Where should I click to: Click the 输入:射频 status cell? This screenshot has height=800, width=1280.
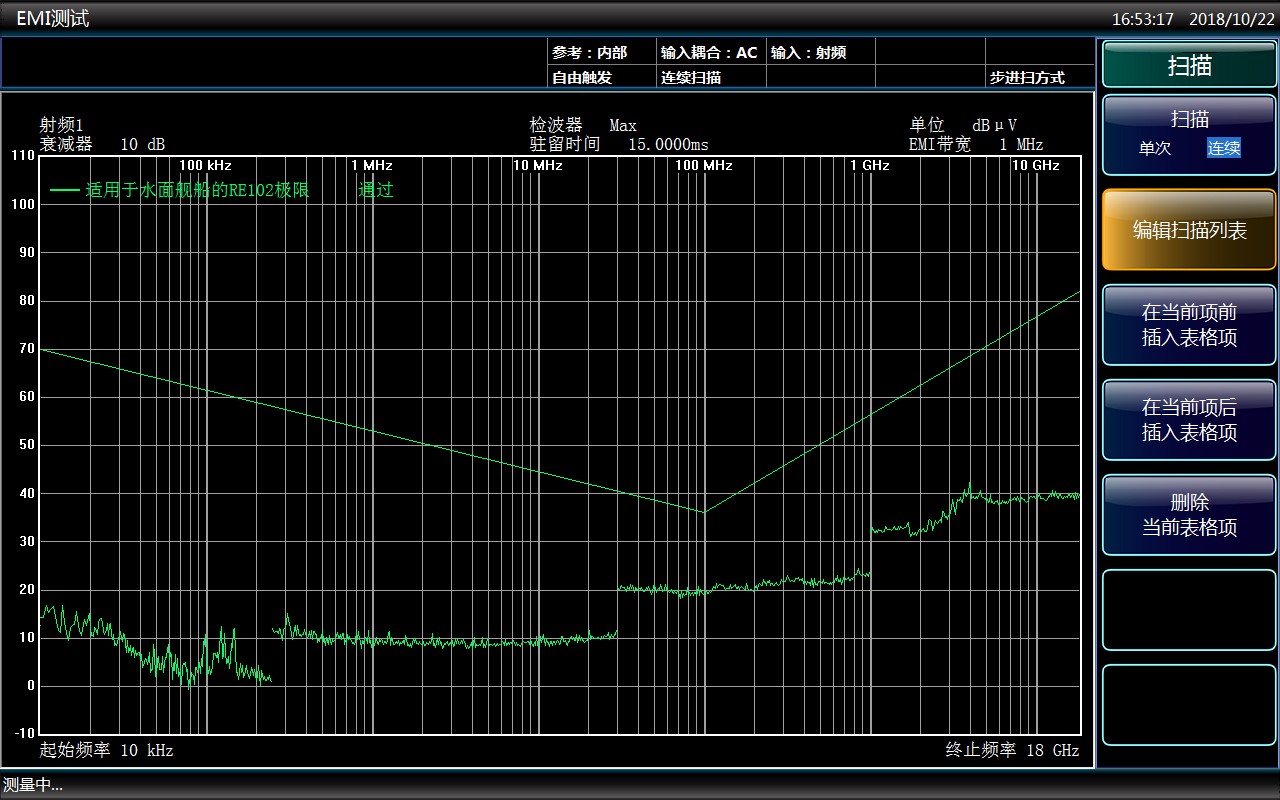(808, 53)
